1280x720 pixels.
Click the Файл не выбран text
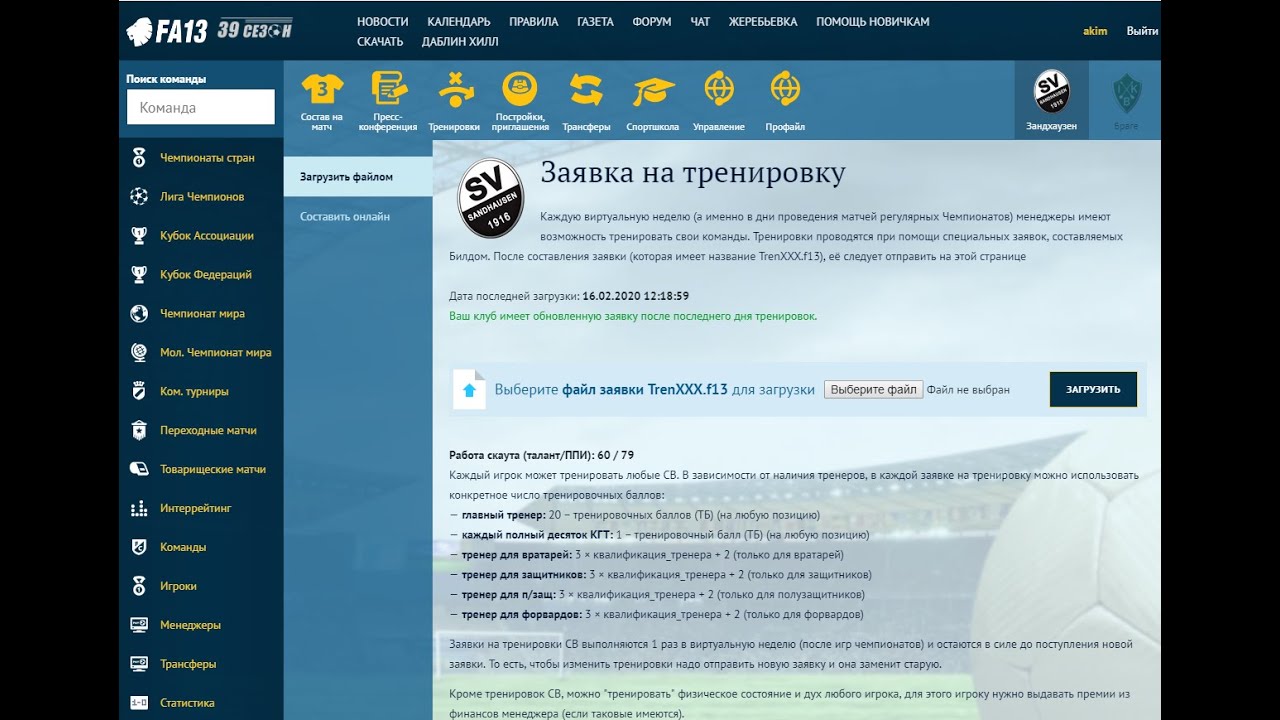pos(968,390)
